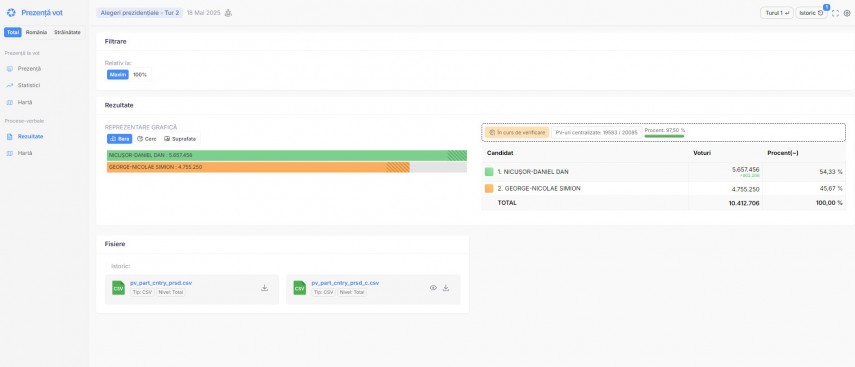The width and height of the screenshot is (855, 367).
Task: Open Statistici from sidebar
Action: click(x=29, y=86)
